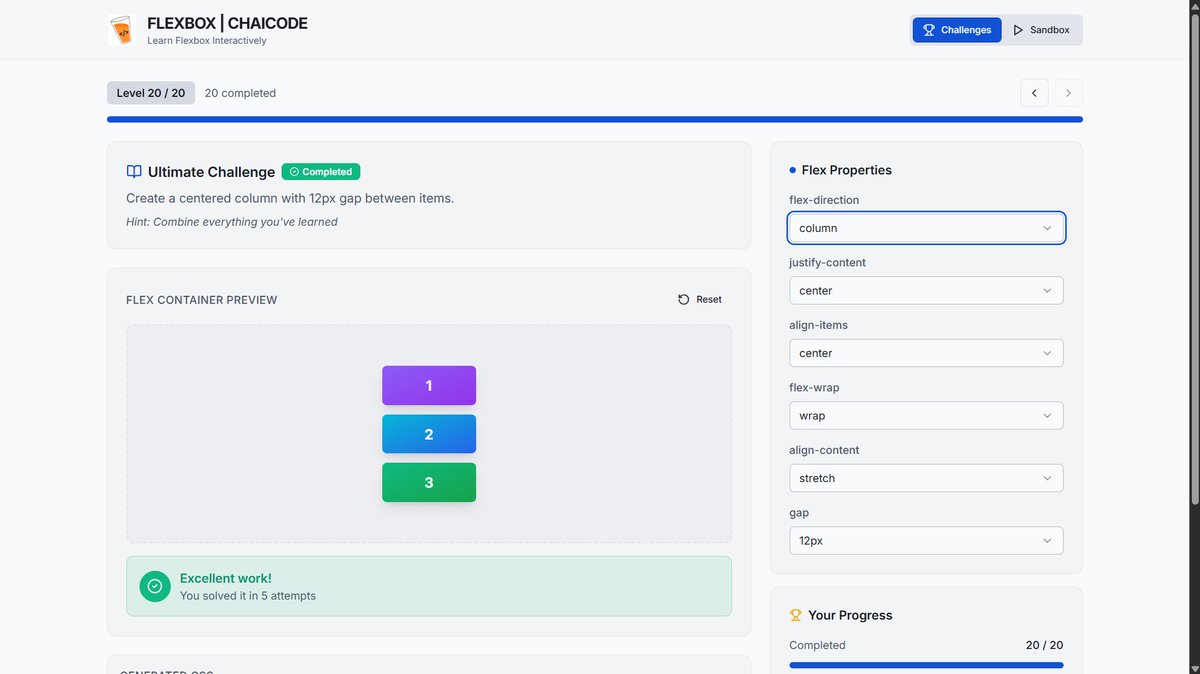Click the 'Excellent work!' message
The image size is (1200, 674).
pyautogui.click(x=225, y=578)
